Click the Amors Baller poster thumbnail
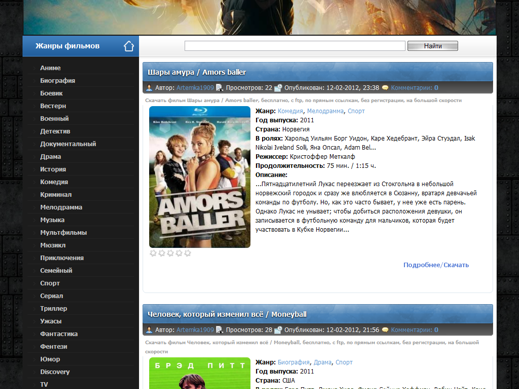This screenshot has height=389, width=519. [x=200, y=177]
